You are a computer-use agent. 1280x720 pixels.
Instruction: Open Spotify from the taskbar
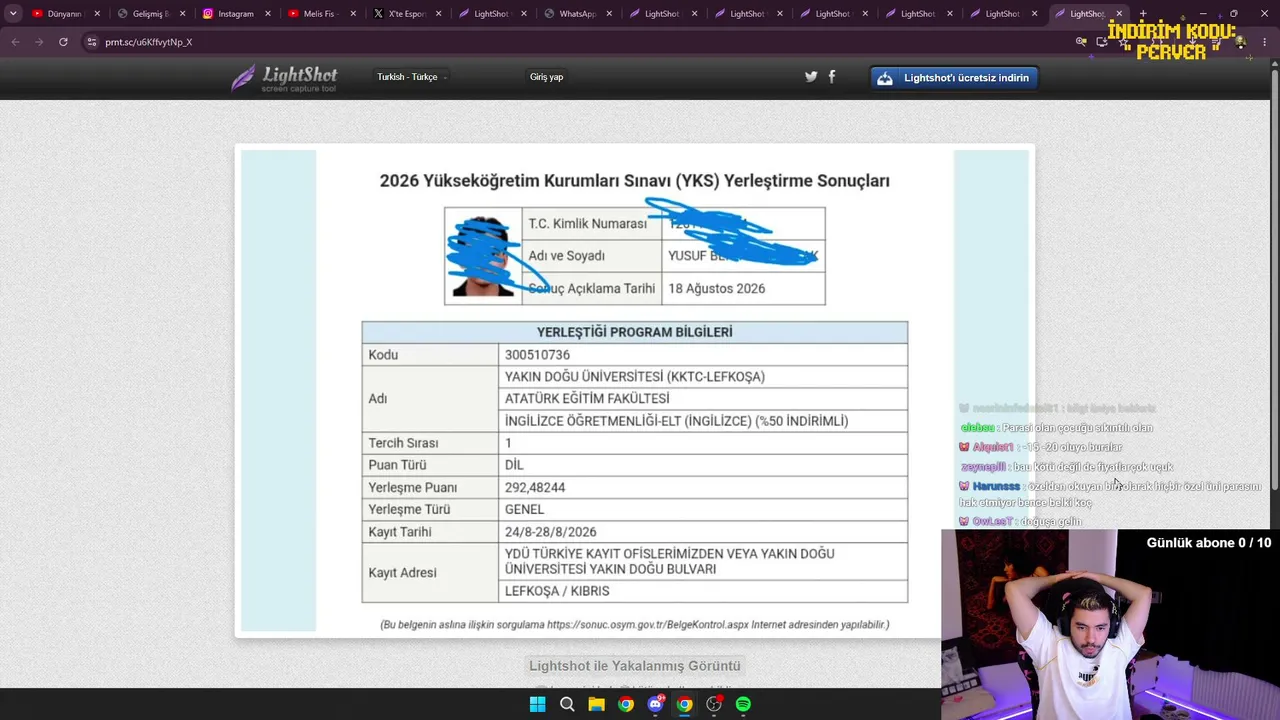(743, 704)
